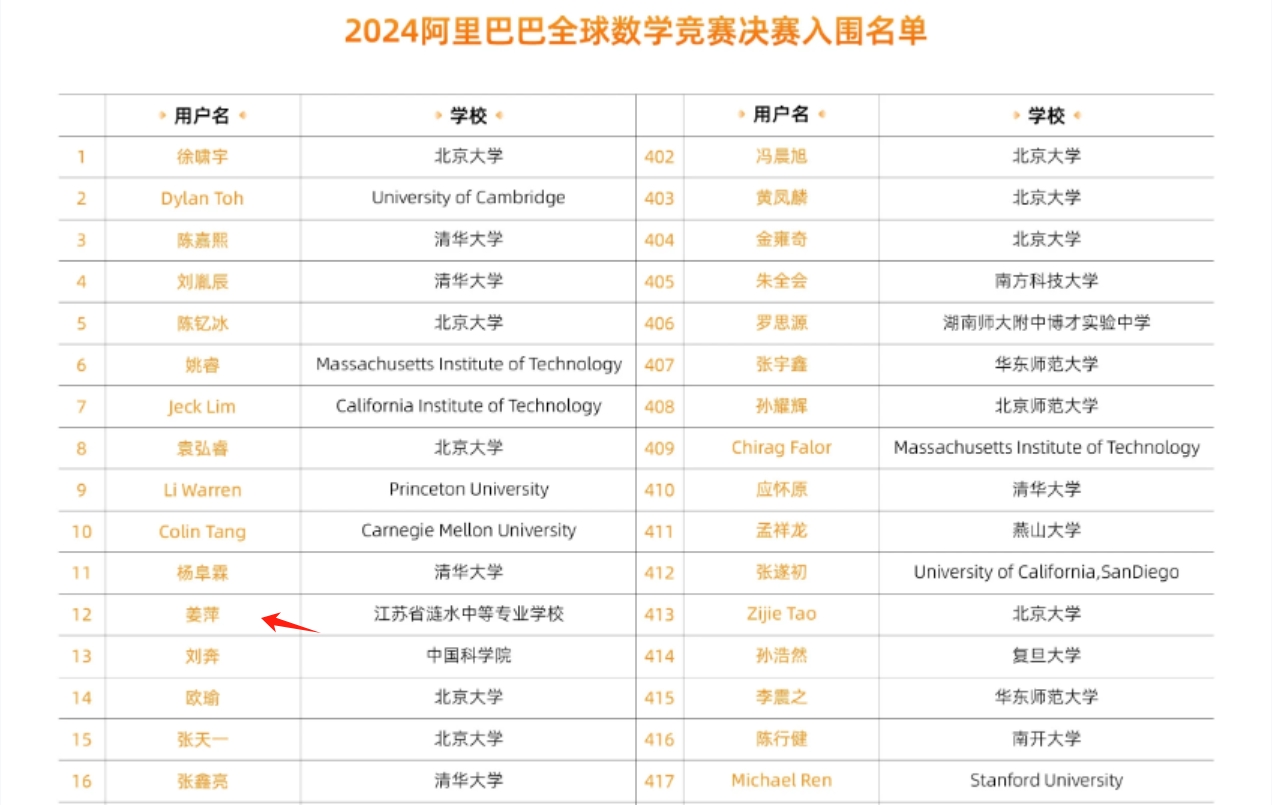The width and height of the screenshot is (1272, 805).
Task: Select the name 徐啸宇 in row 1
Action: (202, 156)
